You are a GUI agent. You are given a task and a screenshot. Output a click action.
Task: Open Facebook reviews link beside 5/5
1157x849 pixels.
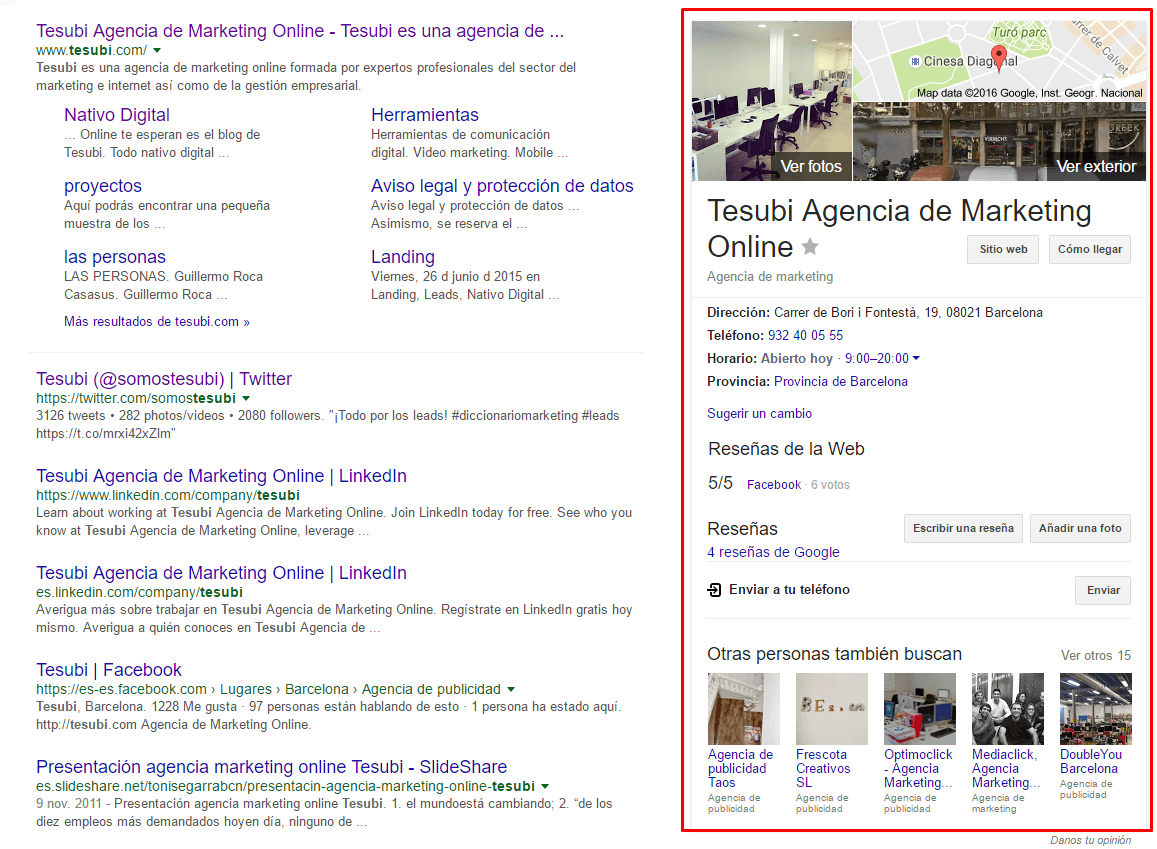tap(773, 485)
